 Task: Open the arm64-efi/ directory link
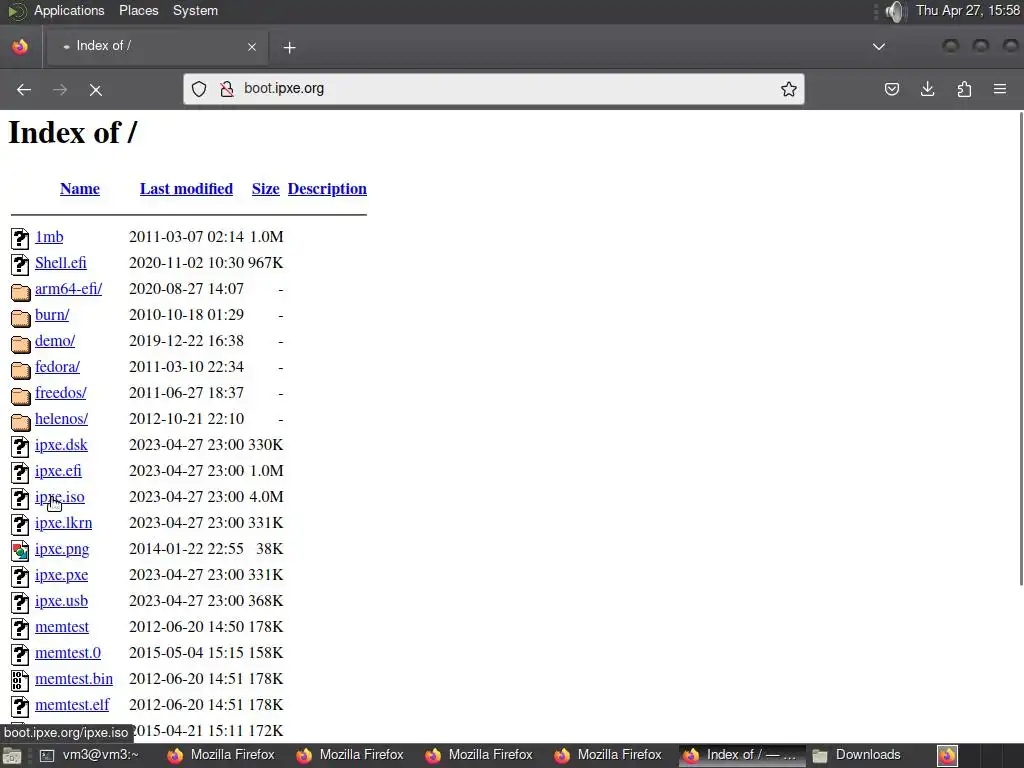pos(69,289)
